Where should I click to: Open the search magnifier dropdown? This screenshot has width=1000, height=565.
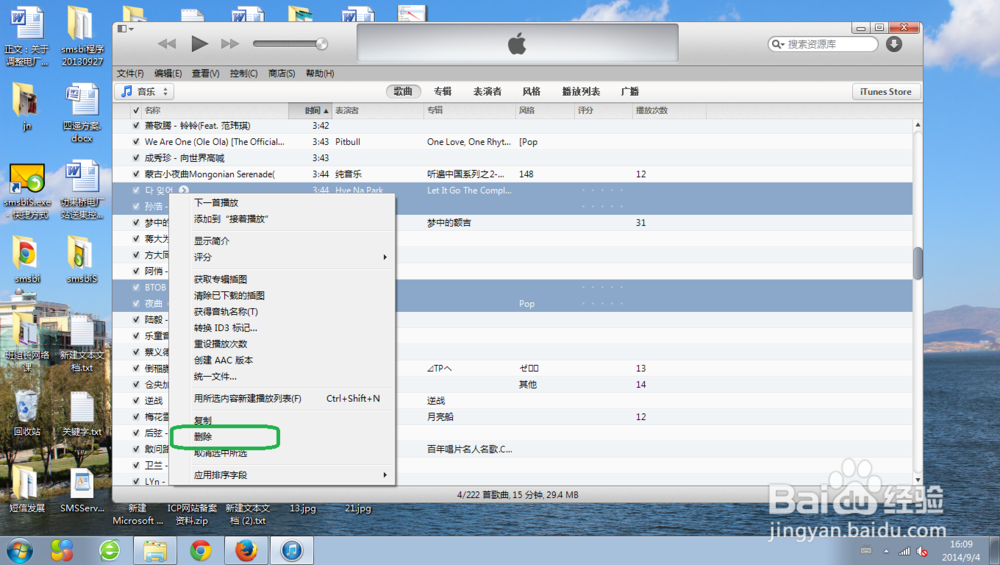click(778, 44)
